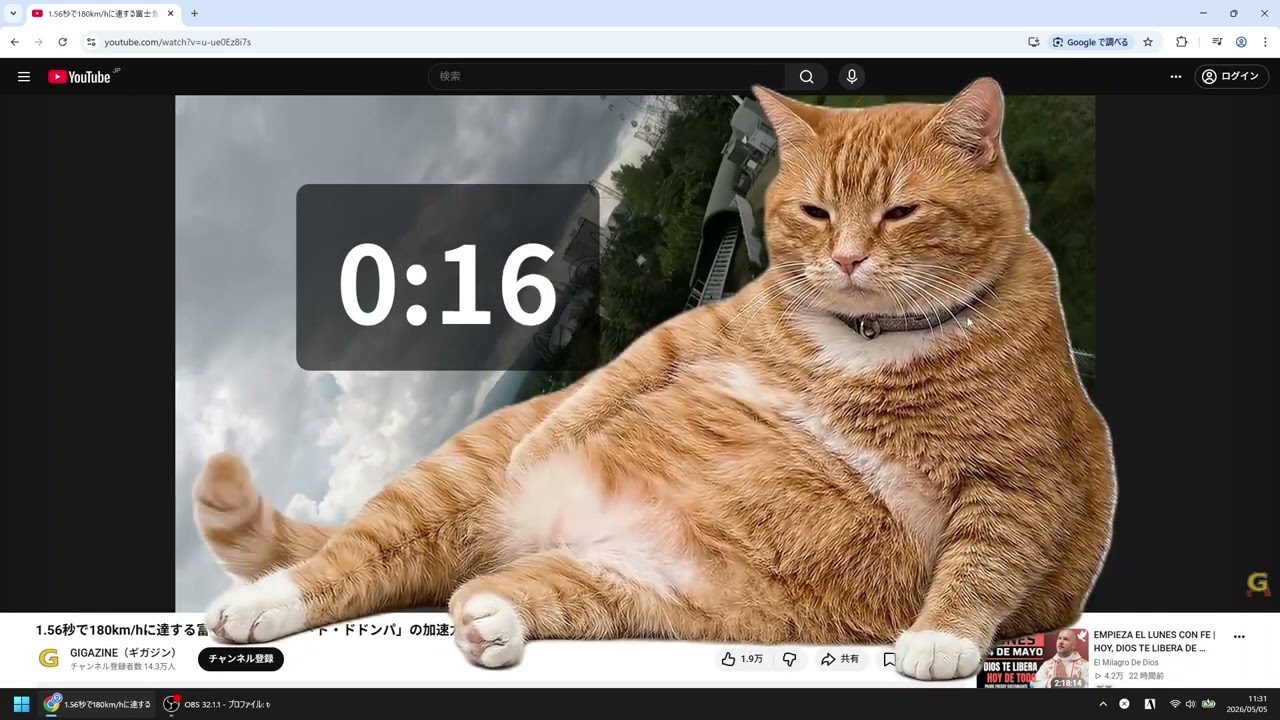
Task: View site information icon in address bar
Action: [x=91, y=42]
